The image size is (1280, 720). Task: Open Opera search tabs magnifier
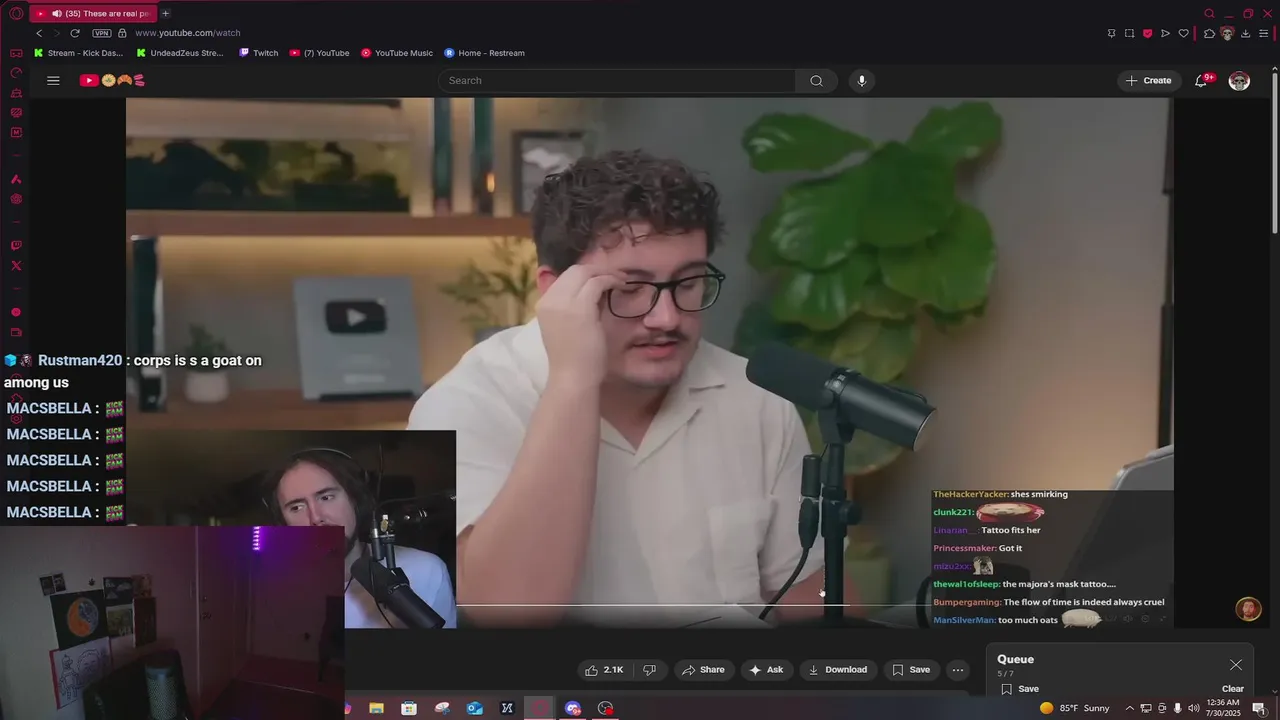click(1209, 13)
